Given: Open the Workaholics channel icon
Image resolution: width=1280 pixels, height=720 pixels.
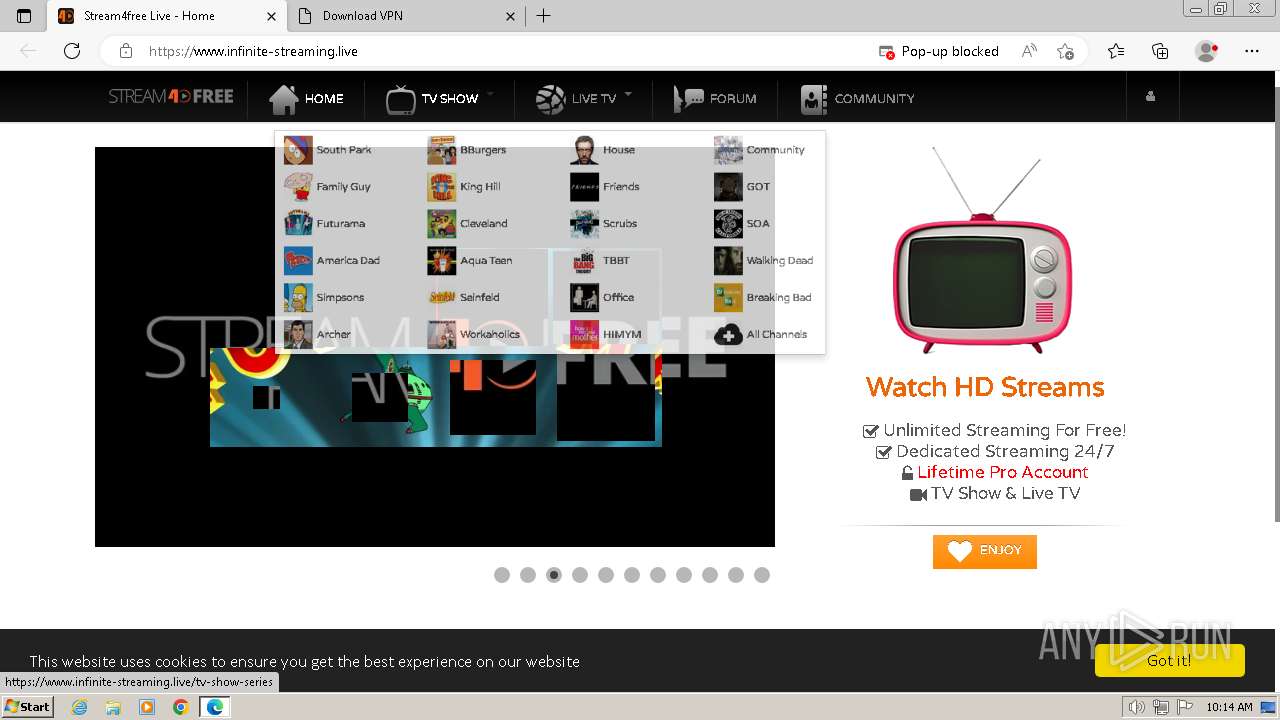Looking at the screenshot, I should pos(441,335).
